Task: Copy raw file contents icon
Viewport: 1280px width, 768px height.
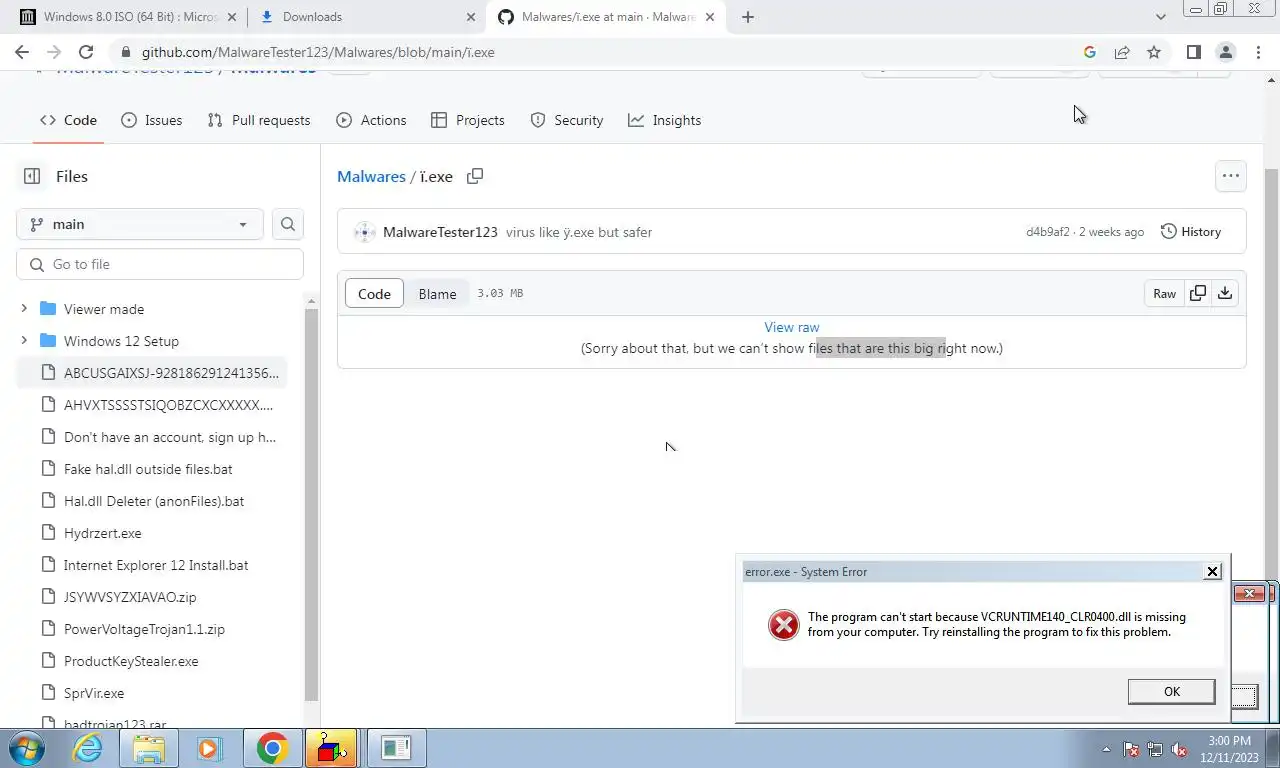Action: tap(1197, 293)
